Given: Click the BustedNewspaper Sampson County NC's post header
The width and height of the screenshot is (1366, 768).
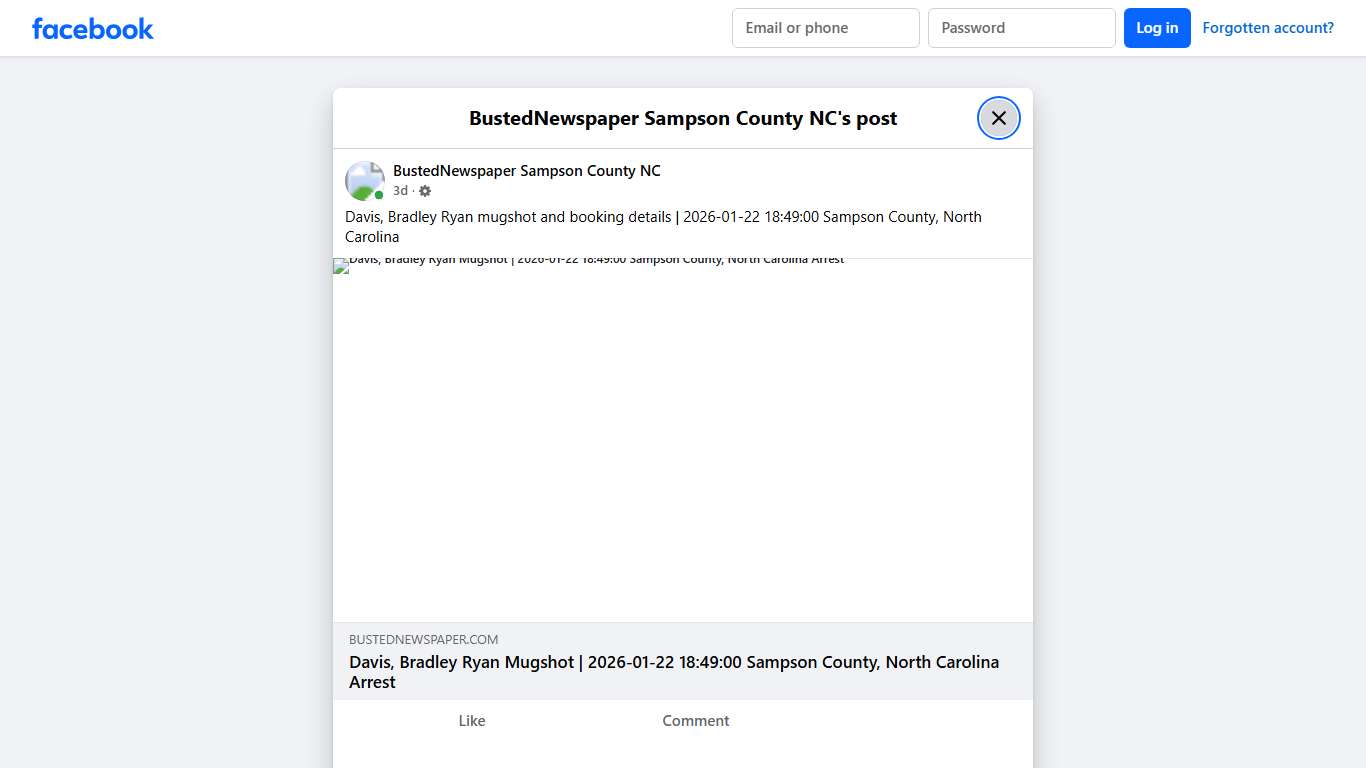Looking at the screenshot, I should click(683, 117).
